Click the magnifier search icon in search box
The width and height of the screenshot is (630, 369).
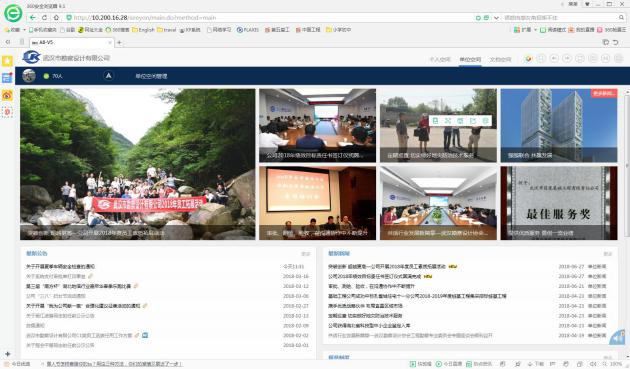pos(621,18)
